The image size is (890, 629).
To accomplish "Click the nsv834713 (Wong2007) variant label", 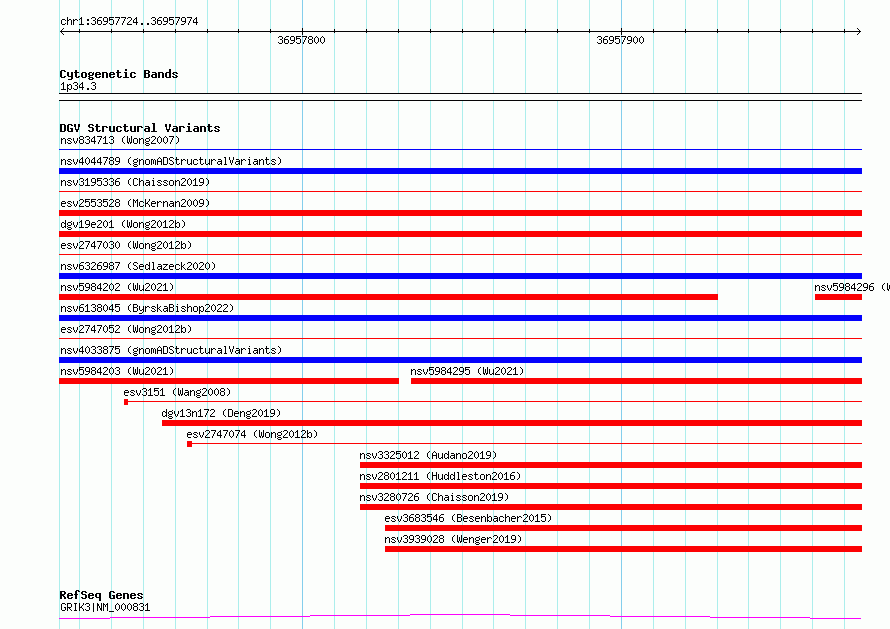I will pos(120,140).
